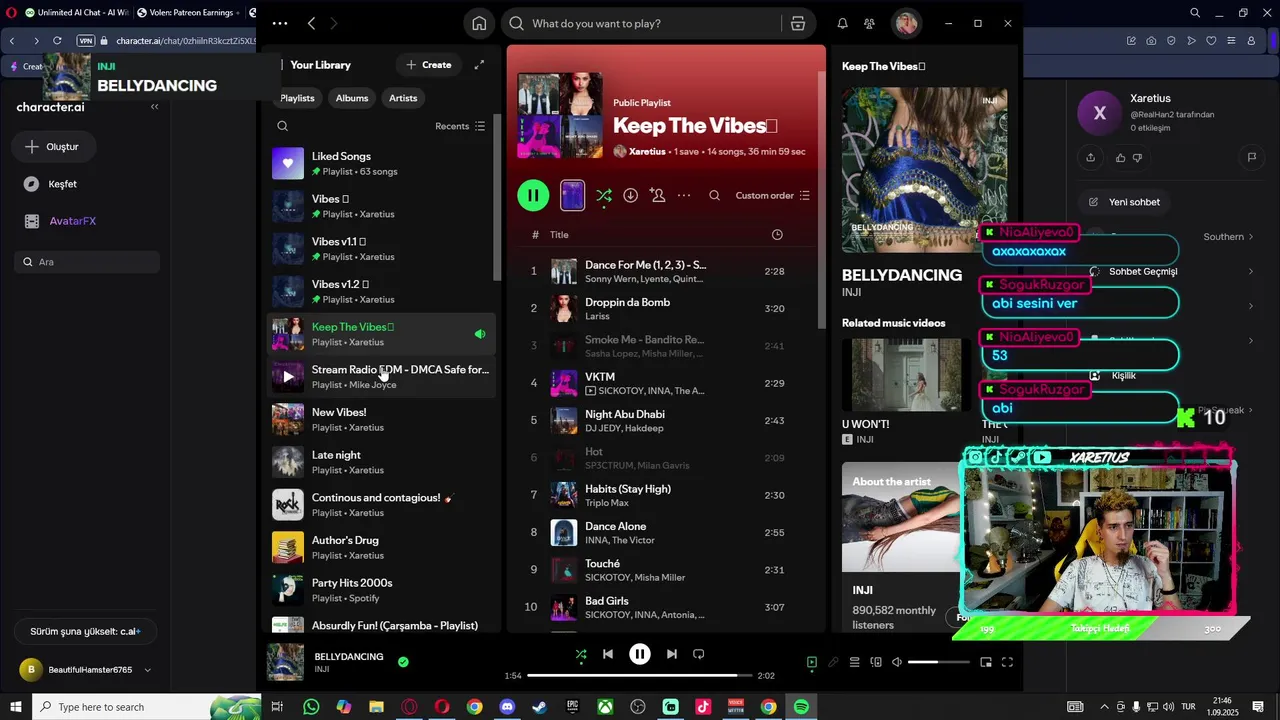Invite collaborators to the playlist
This screenshot has height=720, width=1280.
[x=657, y=195]
